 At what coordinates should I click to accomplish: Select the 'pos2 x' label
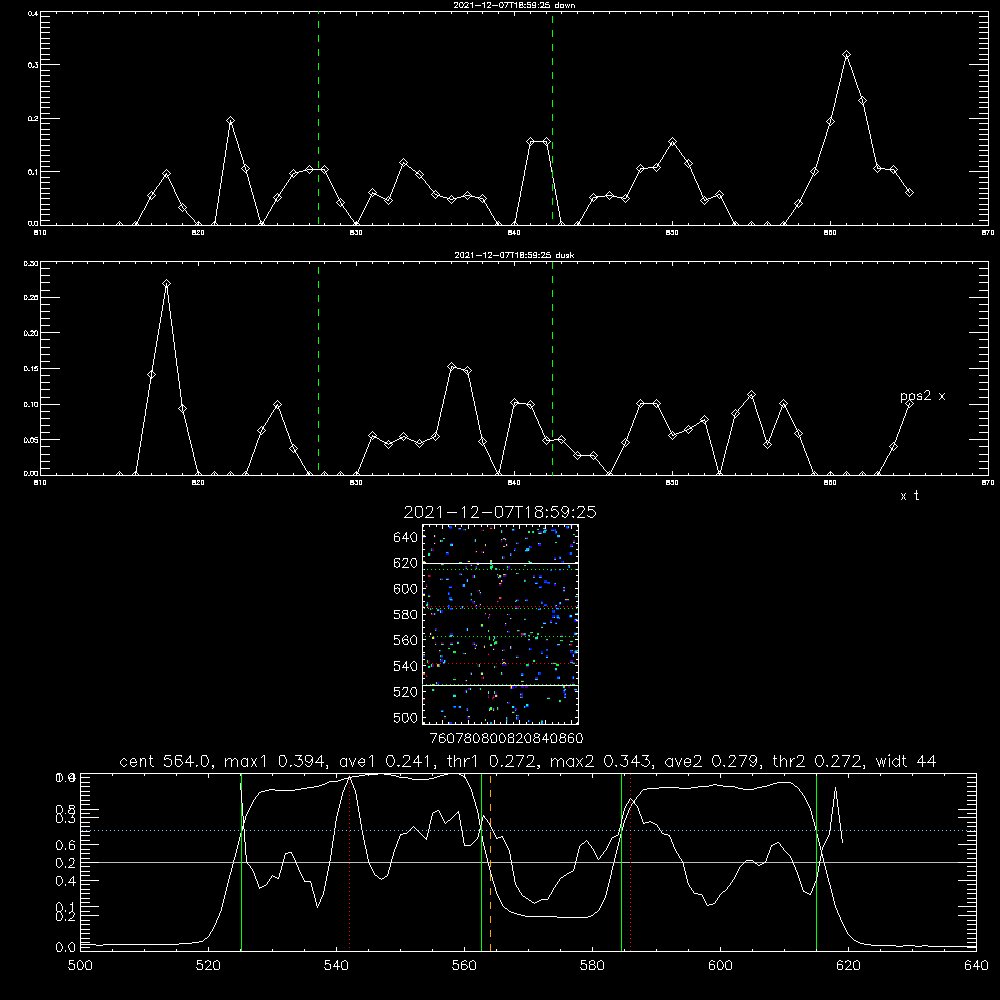coord(922,396)
